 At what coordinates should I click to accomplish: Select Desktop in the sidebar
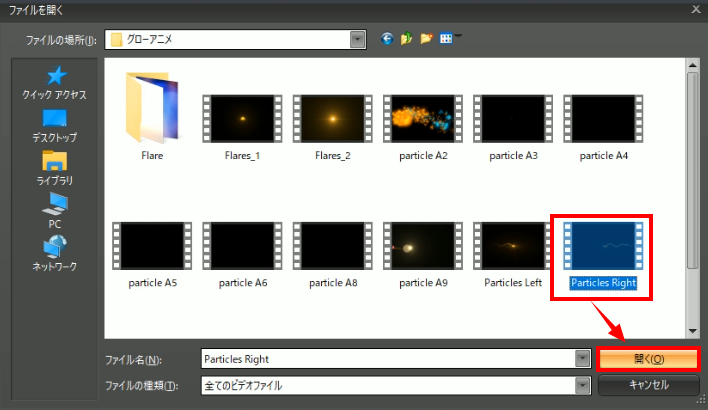point(55,124)
